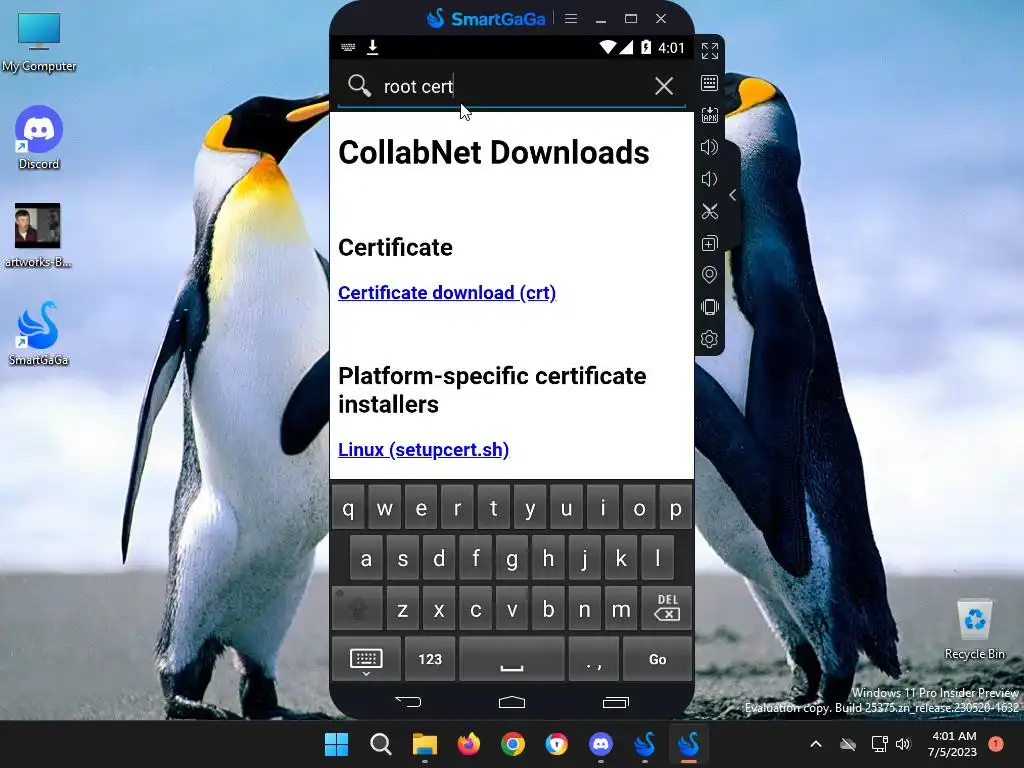Open volume control in system tray

(x=903, y=744)
